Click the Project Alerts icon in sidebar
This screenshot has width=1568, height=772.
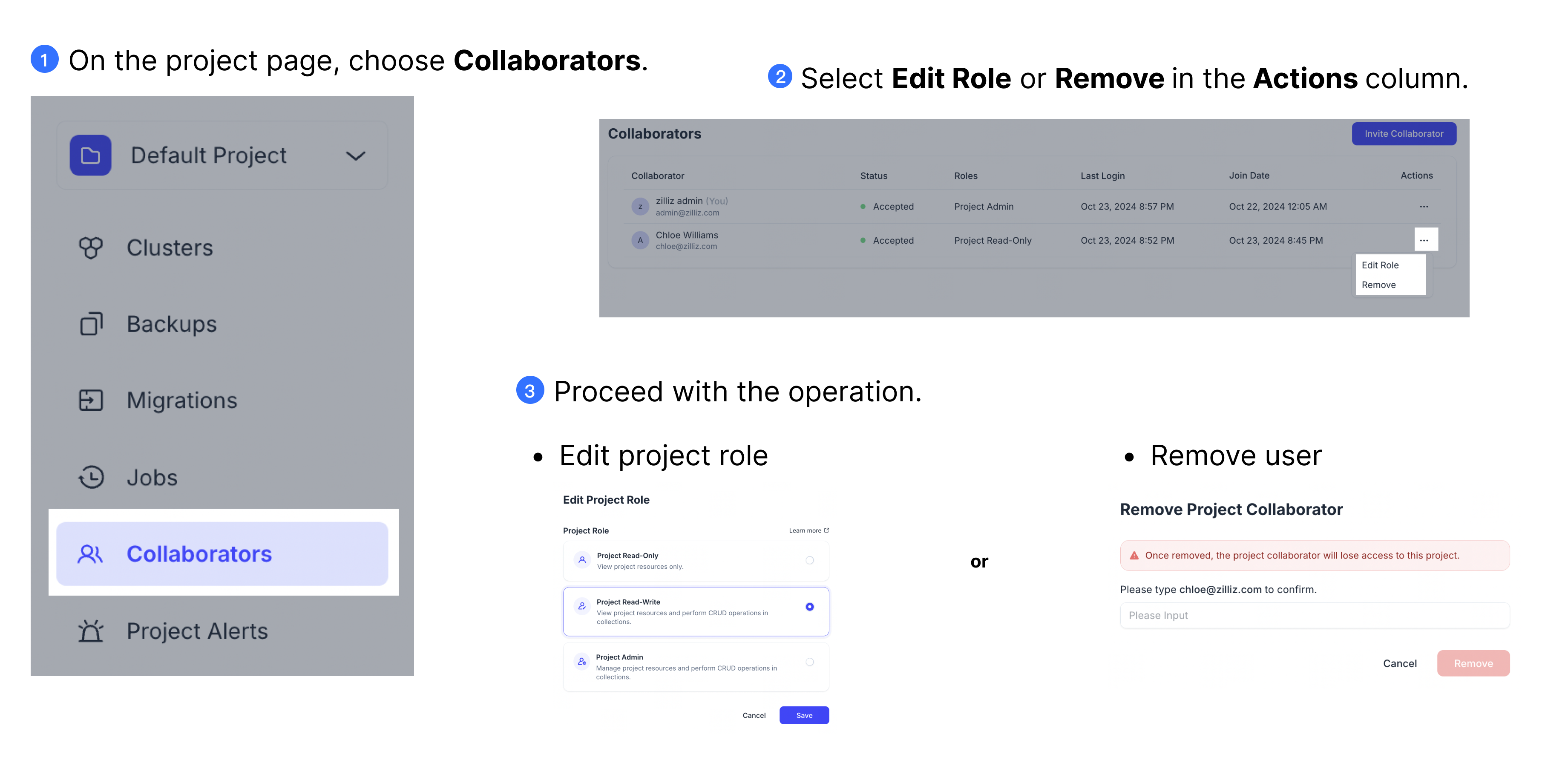(92, 630)
